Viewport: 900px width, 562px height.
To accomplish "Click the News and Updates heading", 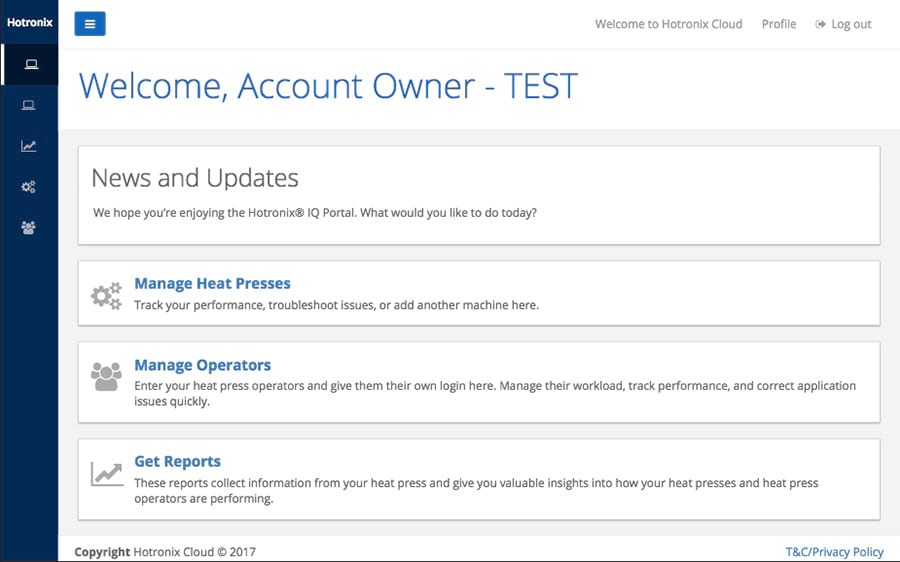I will pos(195,178).
